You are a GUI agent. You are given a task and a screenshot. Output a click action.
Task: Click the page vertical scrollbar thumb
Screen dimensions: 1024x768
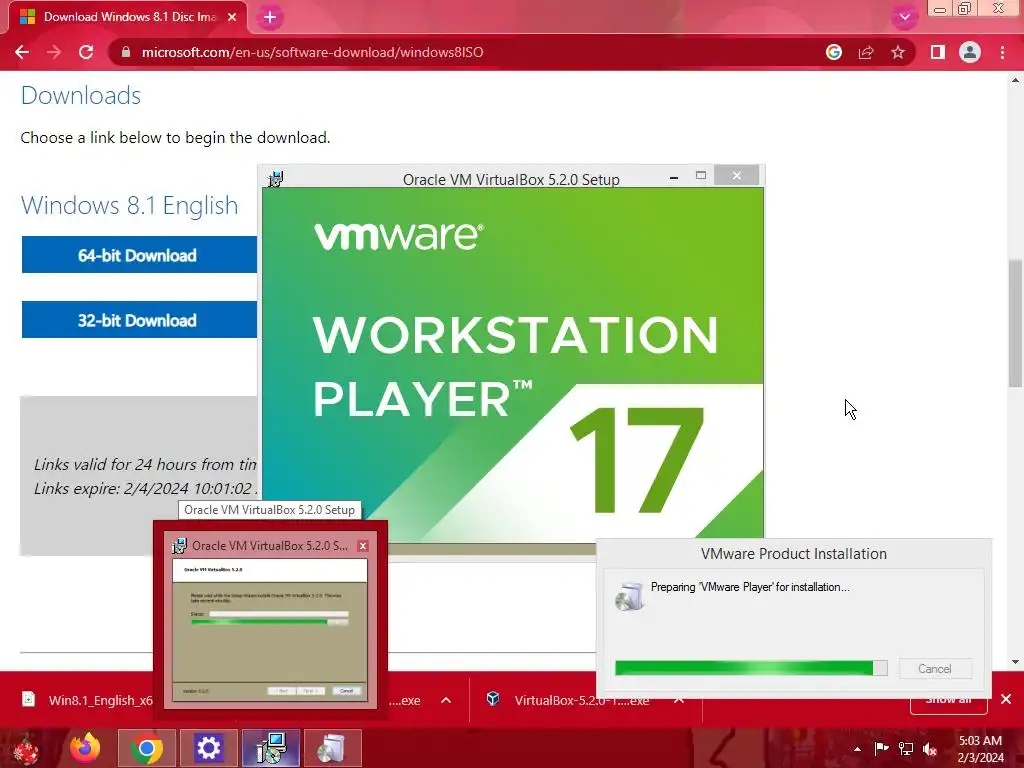(x=1015, y=323)
